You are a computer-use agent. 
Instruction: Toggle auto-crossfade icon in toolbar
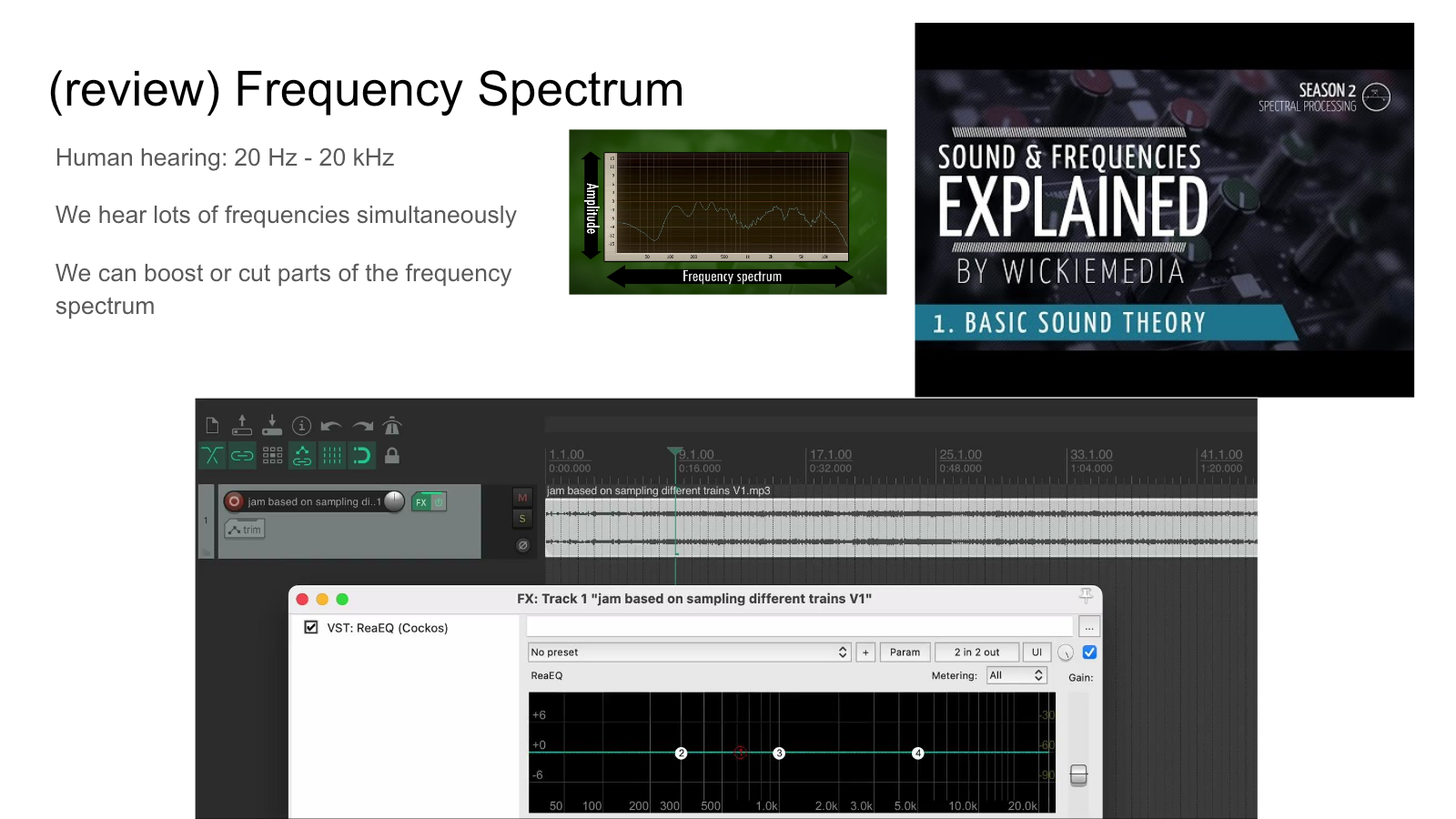tap(212, 455)
